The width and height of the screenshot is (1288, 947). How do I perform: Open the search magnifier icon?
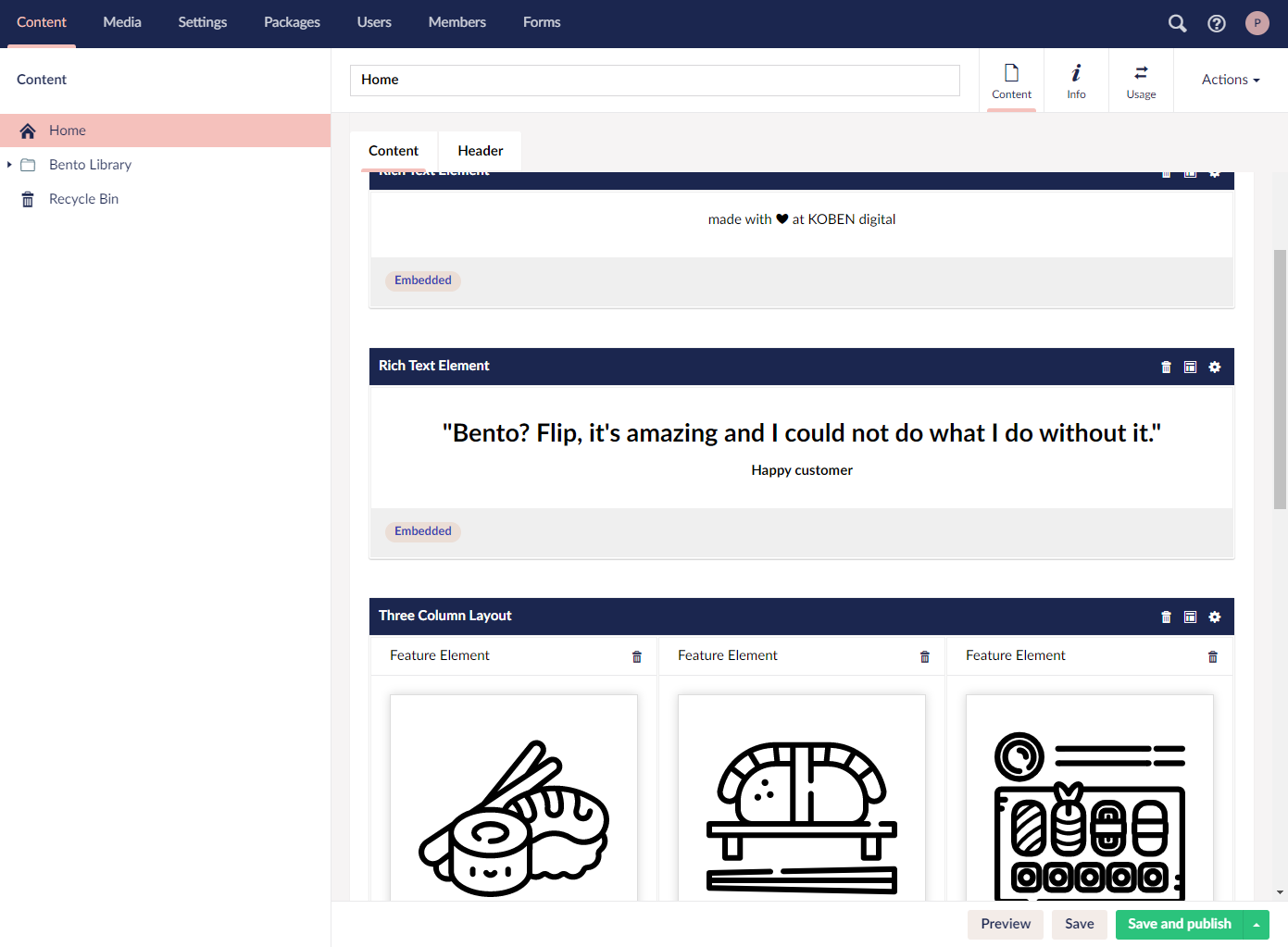coord(1177,23)
